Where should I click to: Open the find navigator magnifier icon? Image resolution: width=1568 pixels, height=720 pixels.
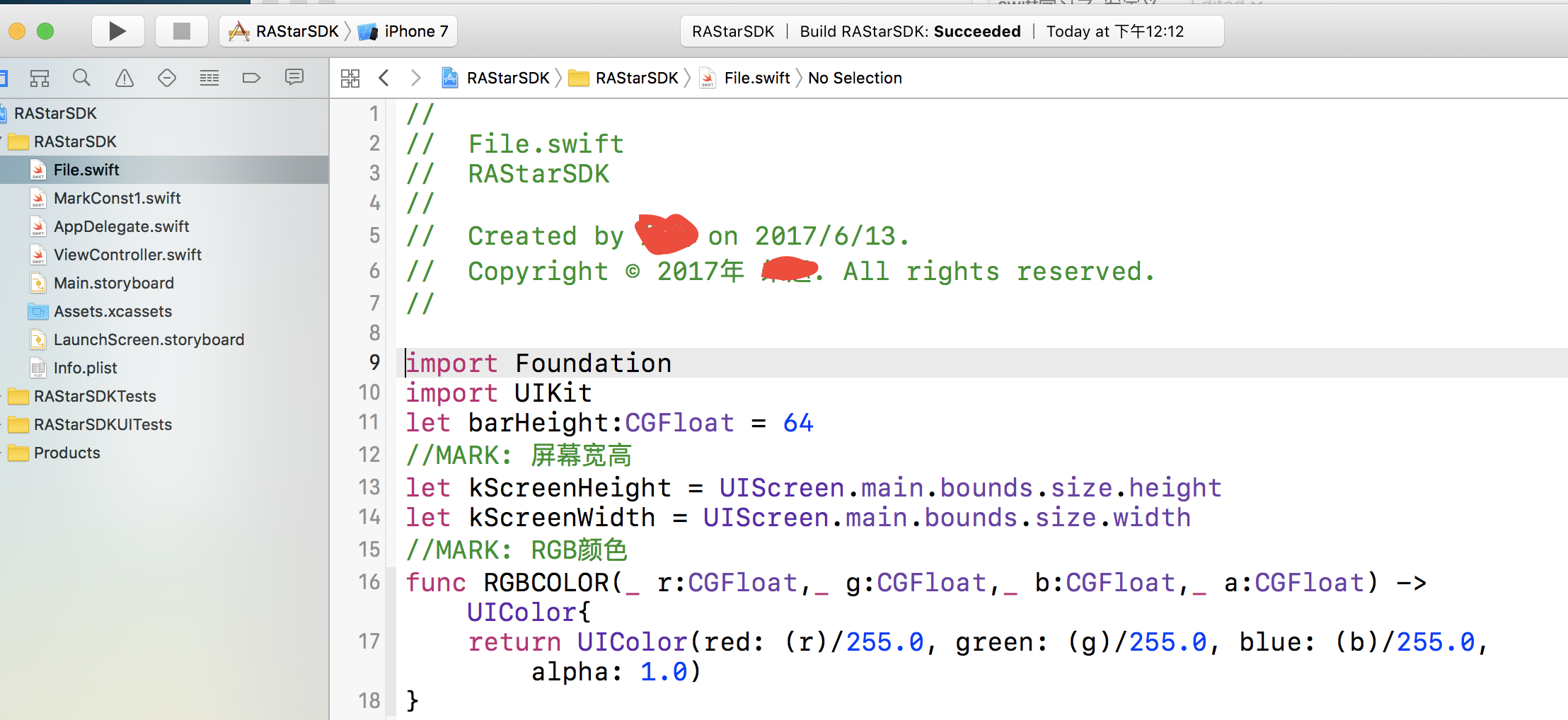pos(81,78)
